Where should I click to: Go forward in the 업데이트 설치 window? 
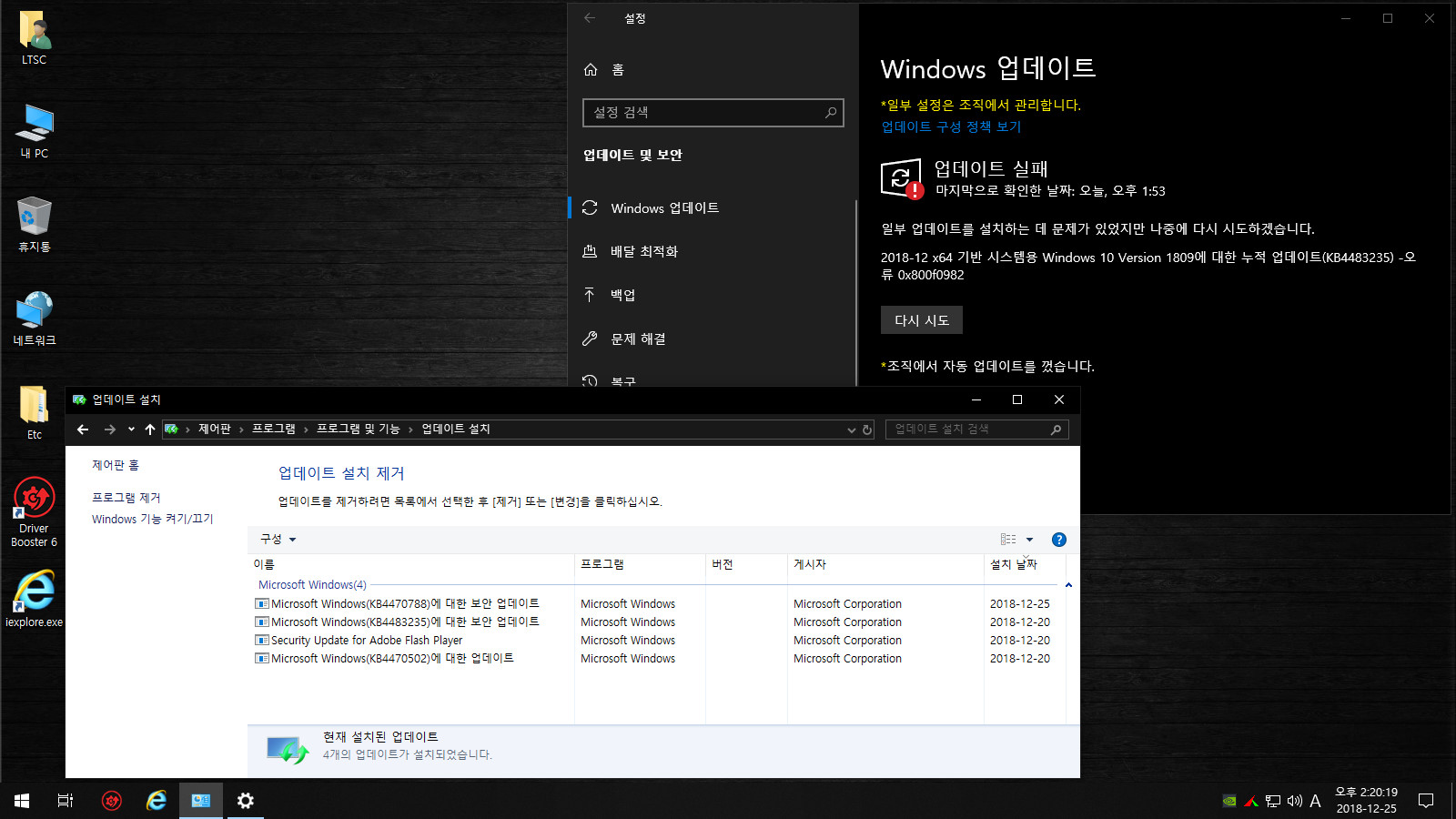(x=110, y=430)
